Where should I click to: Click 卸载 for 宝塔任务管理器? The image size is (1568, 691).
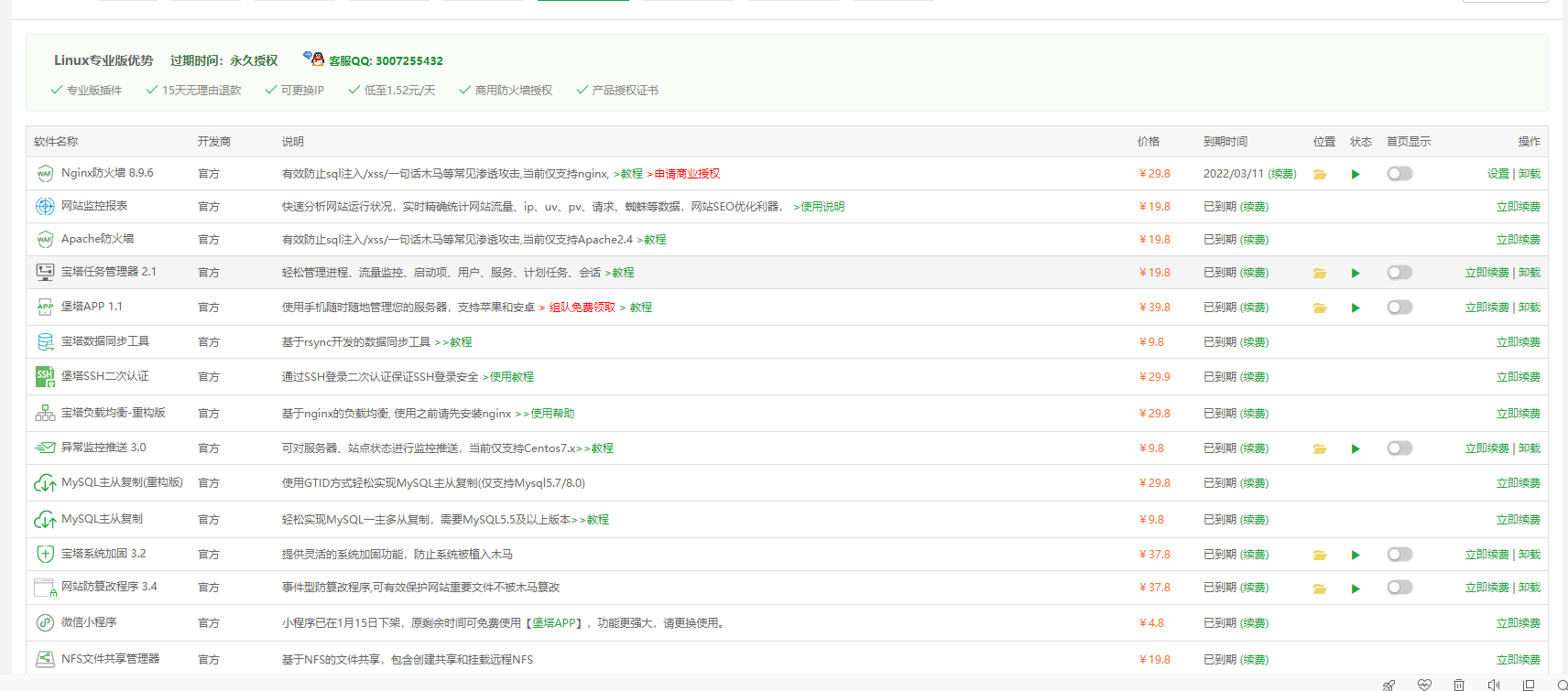tap(1530, 272)
